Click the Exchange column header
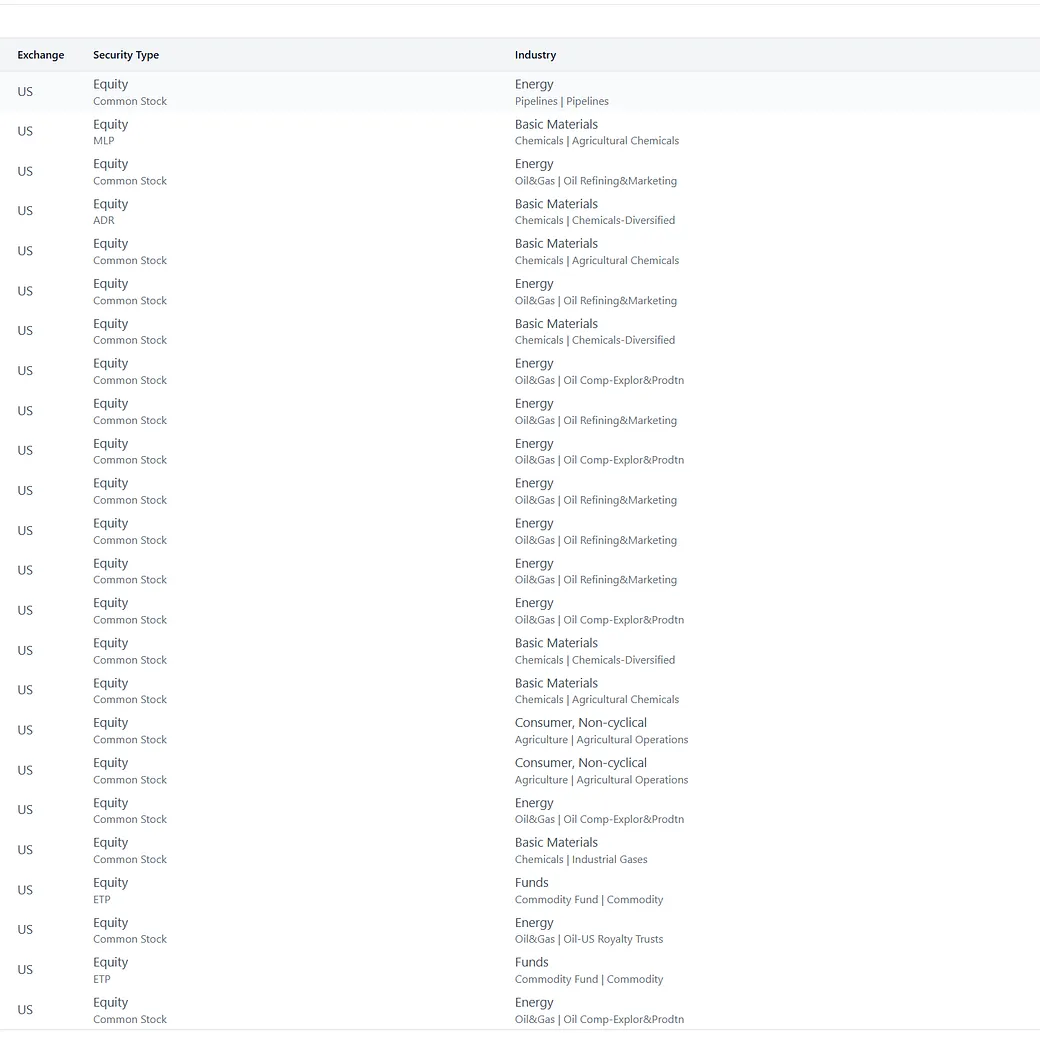 click(x=41, y=55)
